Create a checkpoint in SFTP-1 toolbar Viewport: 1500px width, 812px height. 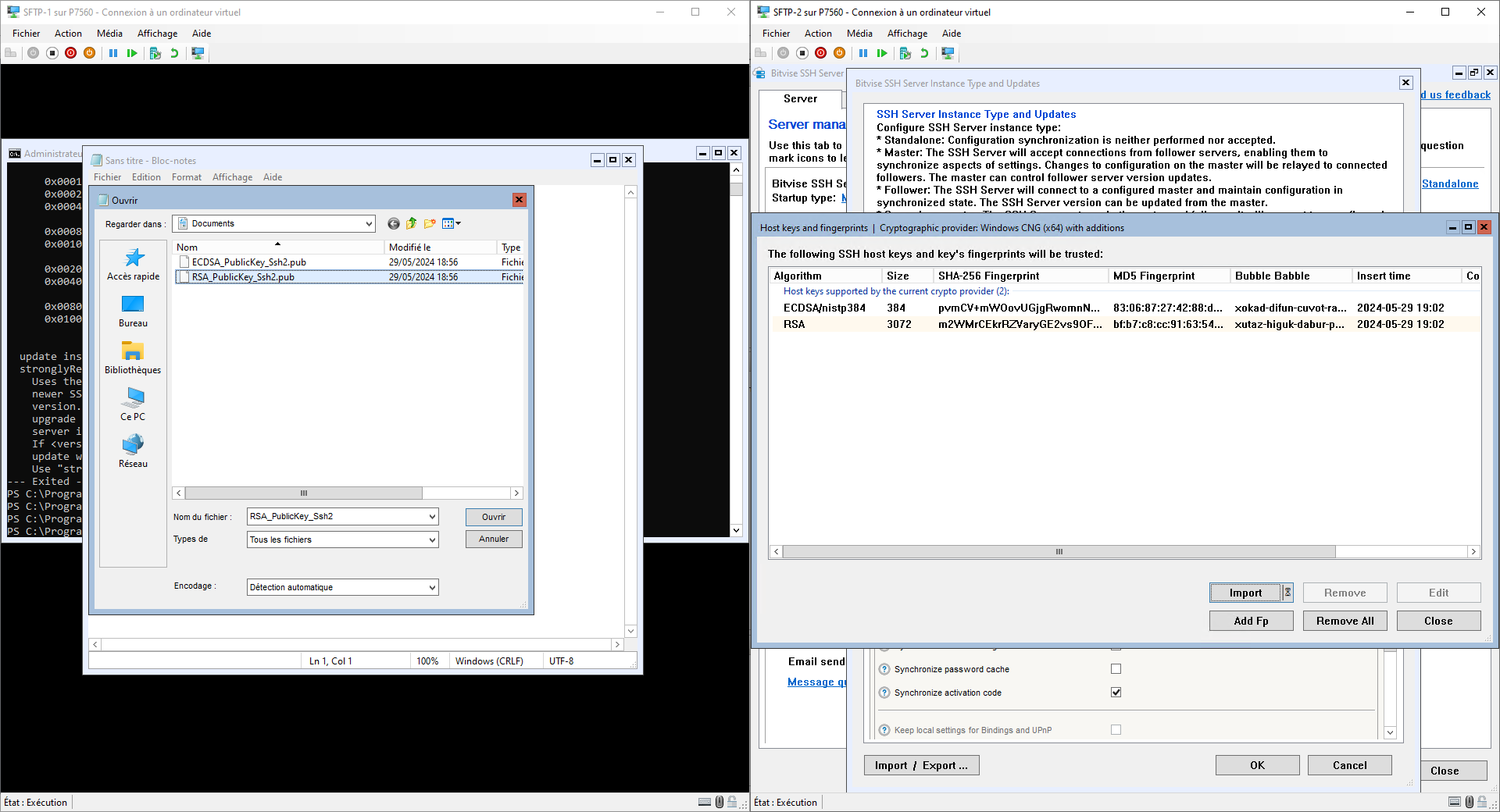point(155,53)
